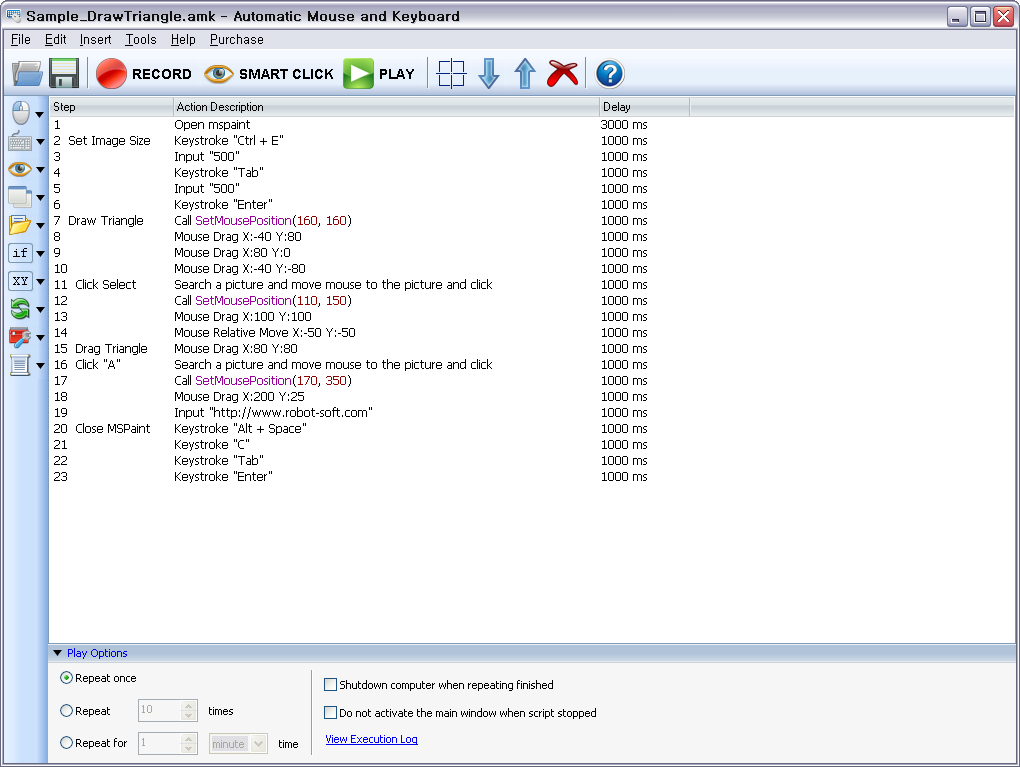The image size is (1020, 767).
Task: Select step 14 Mouse Relative Move row
Action: pos(531,332)
